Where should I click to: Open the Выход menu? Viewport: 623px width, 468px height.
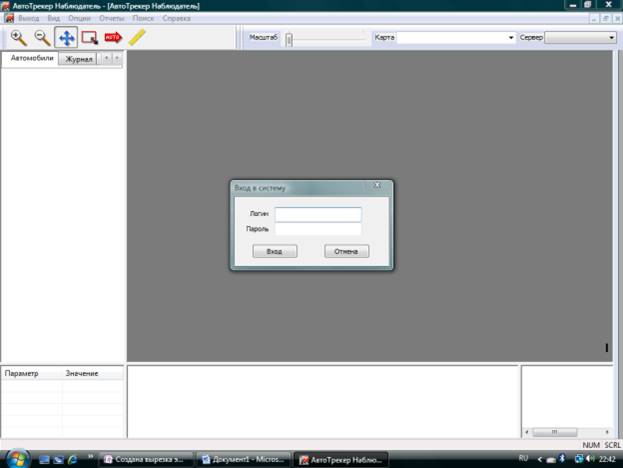click(x=29, y=18)
